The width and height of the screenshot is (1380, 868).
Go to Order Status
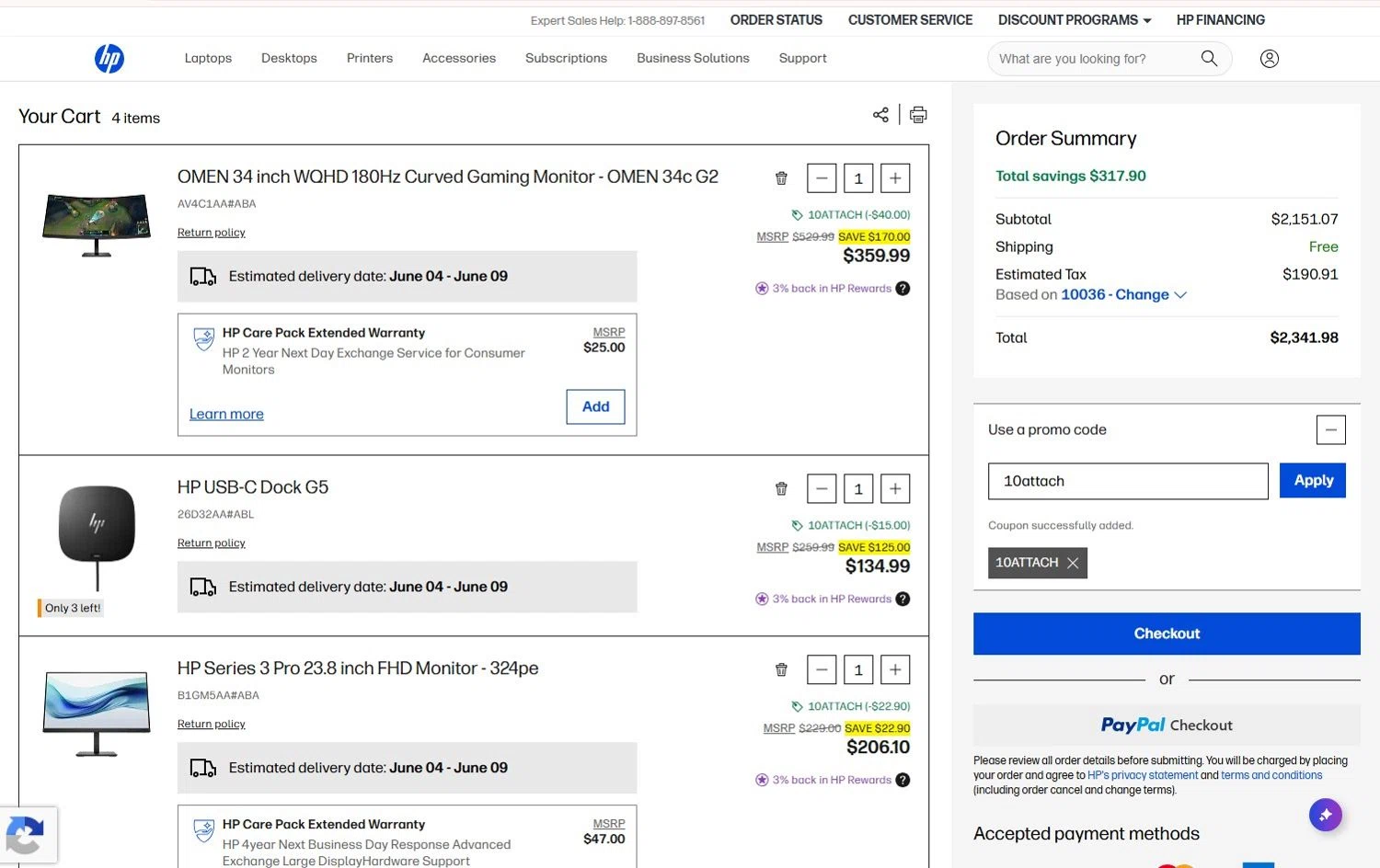(x=776, y=20)
